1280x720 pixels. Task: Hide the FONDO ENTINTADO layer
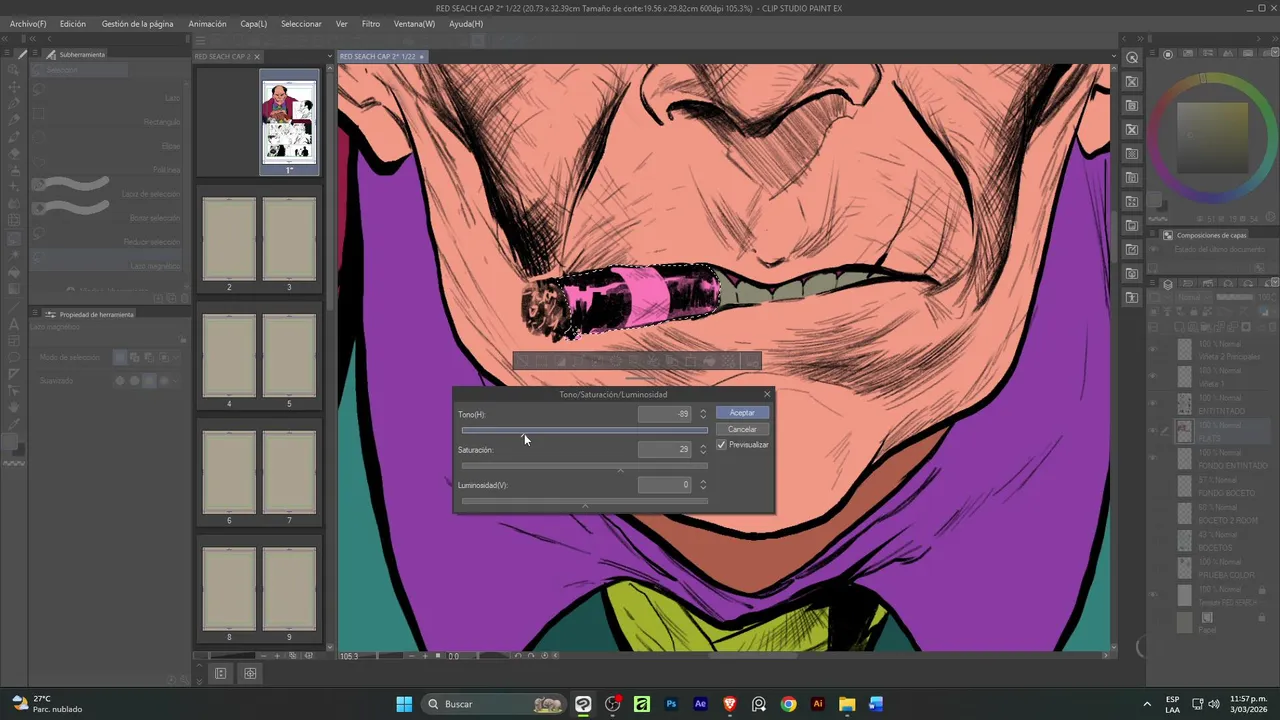click(x=1153, y=458)
